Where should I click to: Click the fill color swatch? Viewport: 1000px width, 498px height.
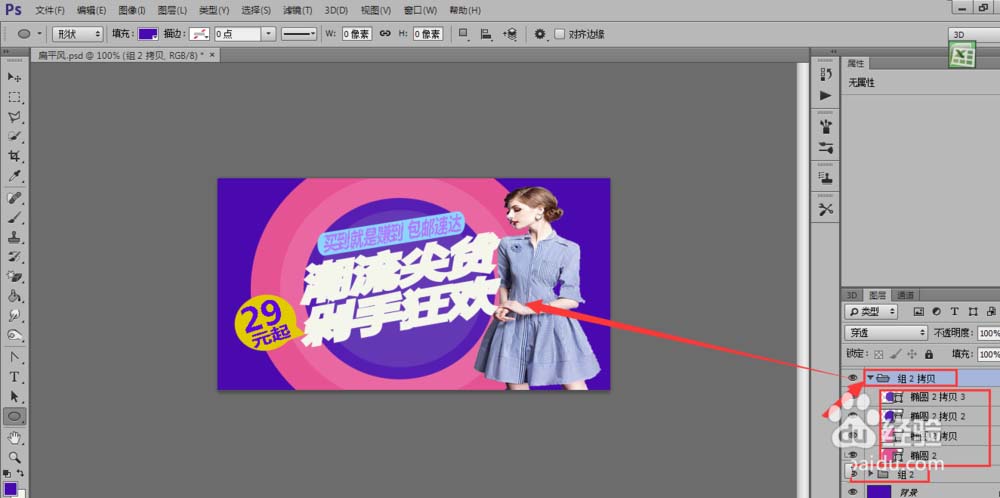[x=148, y=34]
